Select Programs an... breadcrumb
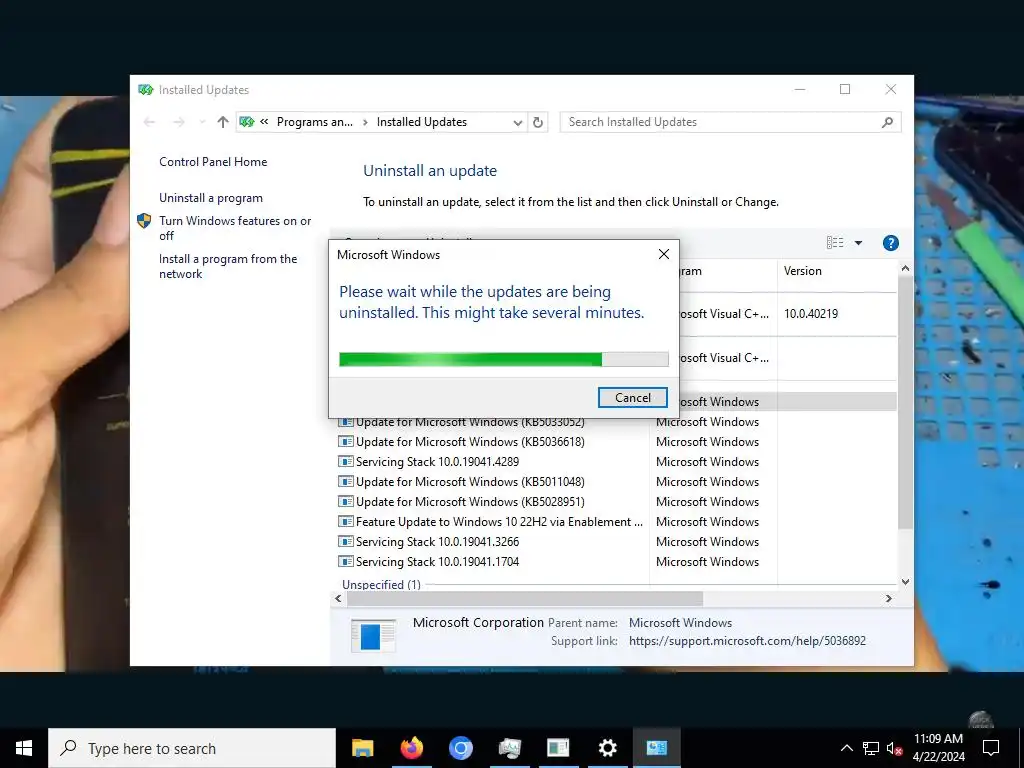 [314, 122]
